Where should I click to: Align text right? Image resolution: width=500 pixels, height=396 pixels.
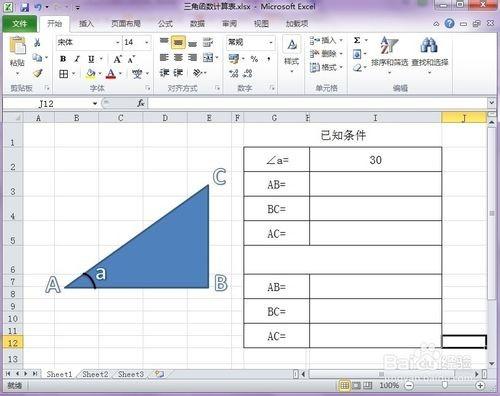193,58
